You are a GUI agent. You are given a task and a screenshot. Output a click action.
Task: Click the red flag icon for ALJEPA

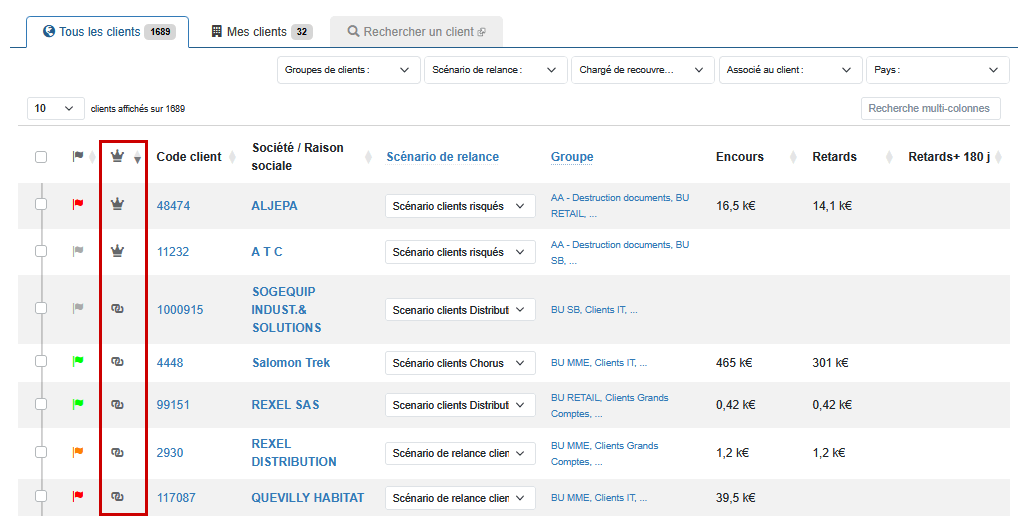click(78, 204)
